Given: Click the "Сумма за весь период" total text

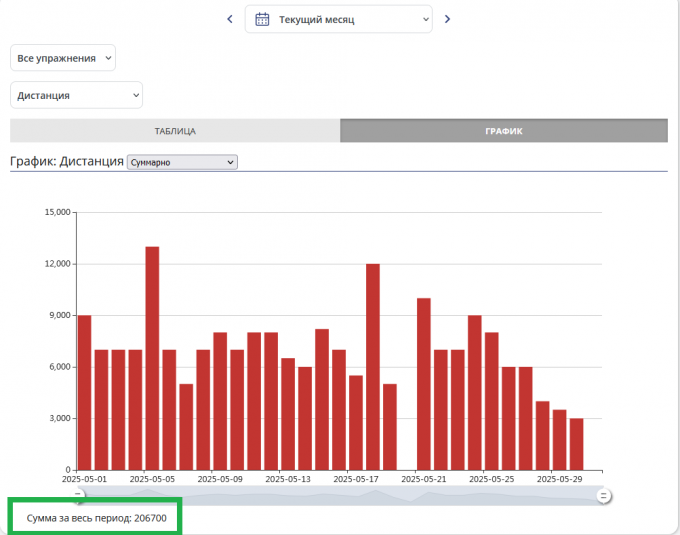Looking at the screenshot, I should (x=96, y=518).
